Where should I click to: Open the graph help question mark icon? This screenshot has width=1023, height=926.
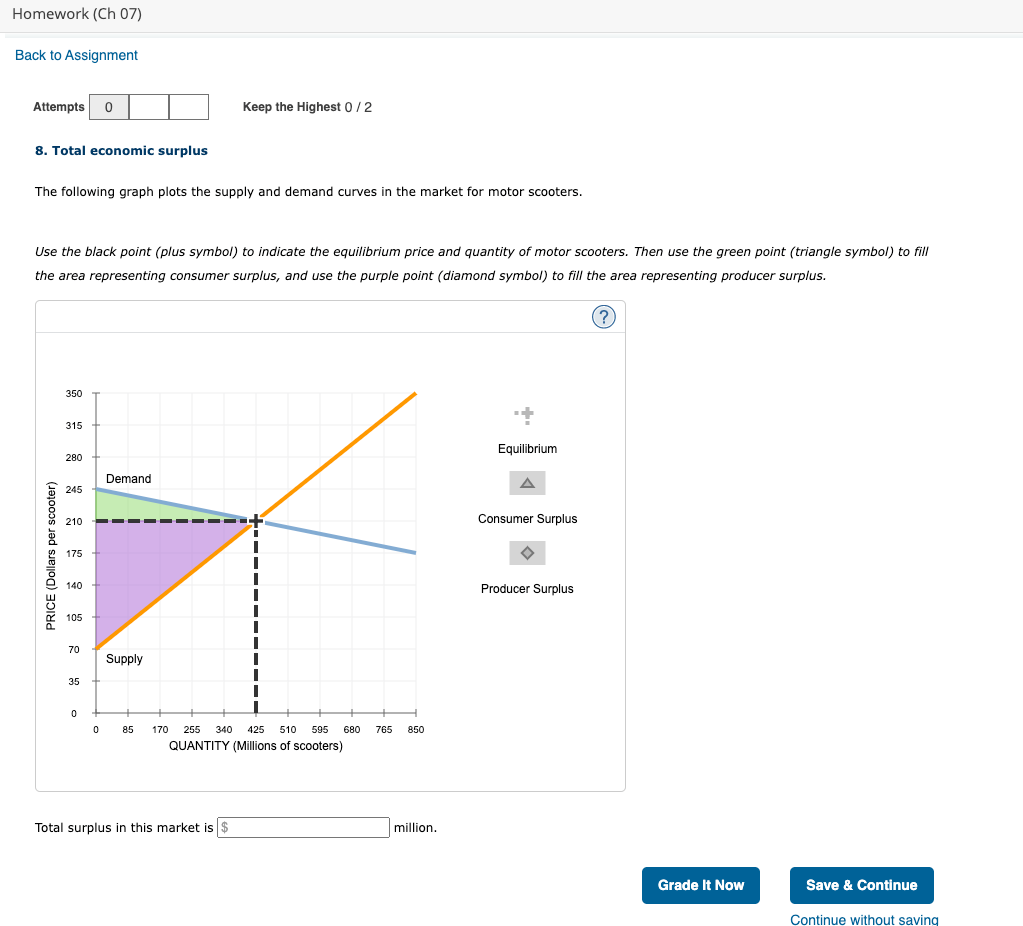point(603,317)
